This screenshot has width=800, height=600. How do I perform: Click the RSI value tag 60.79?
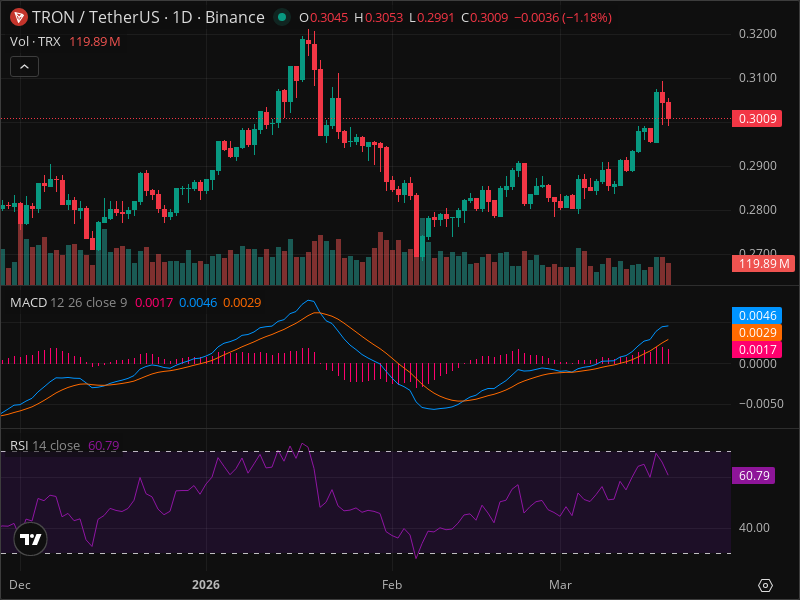pyautogui.click(x=754, y=476)
